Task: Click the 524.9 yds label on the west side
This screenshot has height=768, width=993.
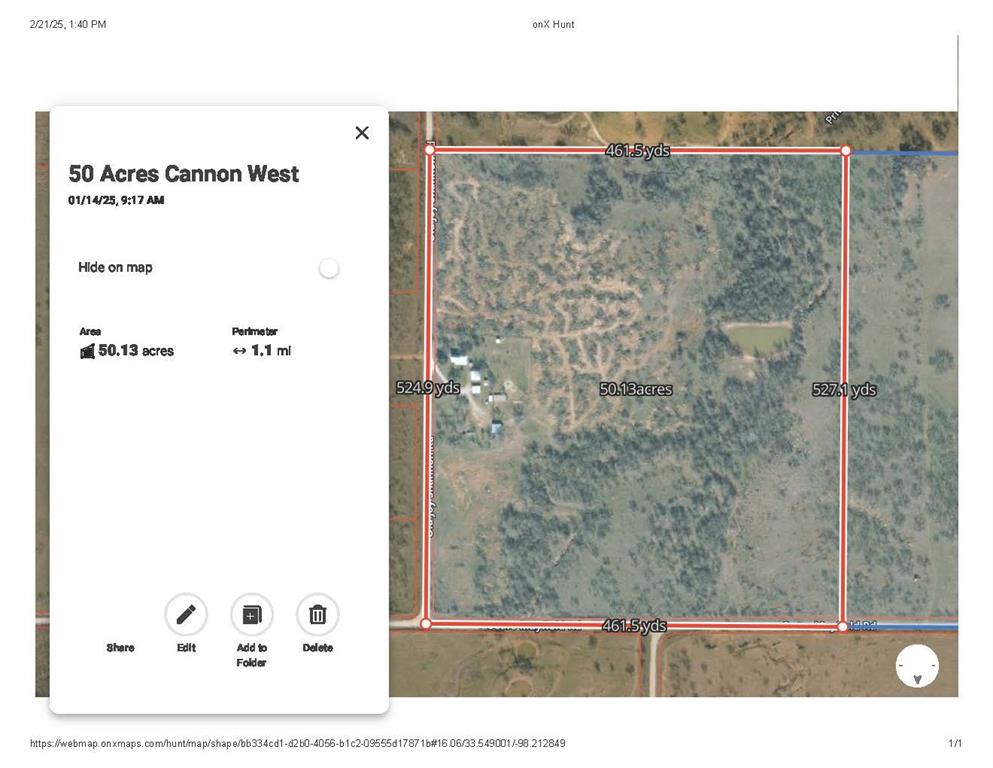Action: [x=428, y=388]
